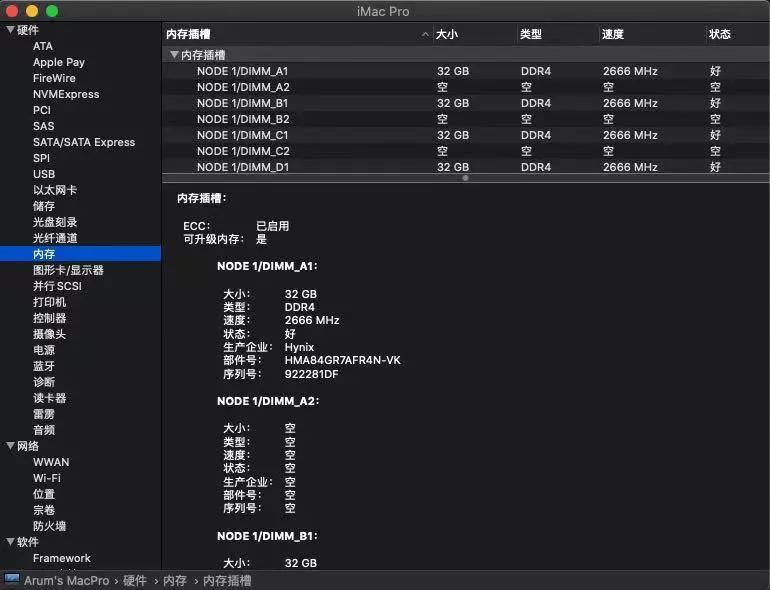
Task: Sort table by 速度 column header
Action: [613, 34]
